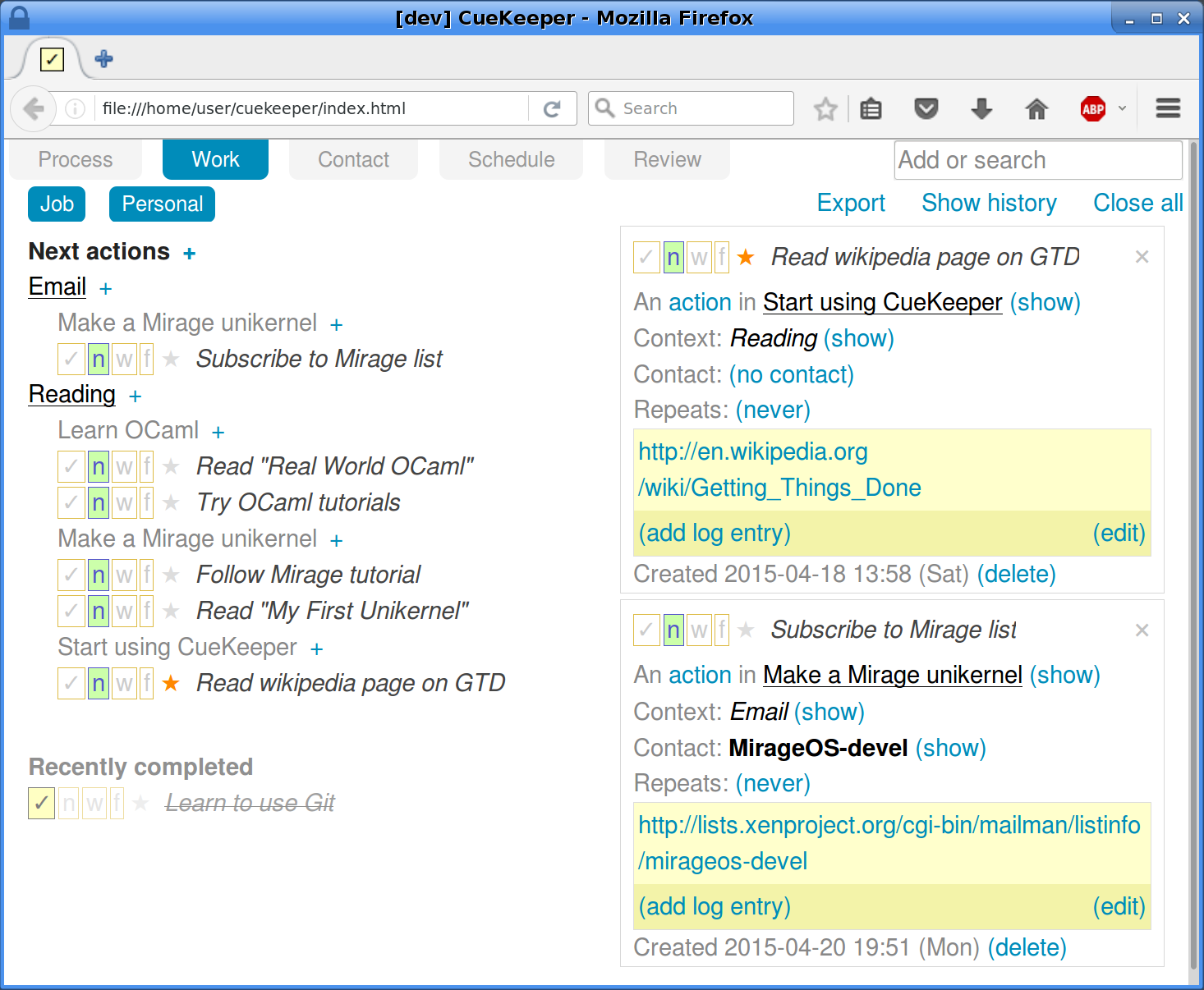
Task: Click the Add or search field
Action: [x=1038, y=160]
